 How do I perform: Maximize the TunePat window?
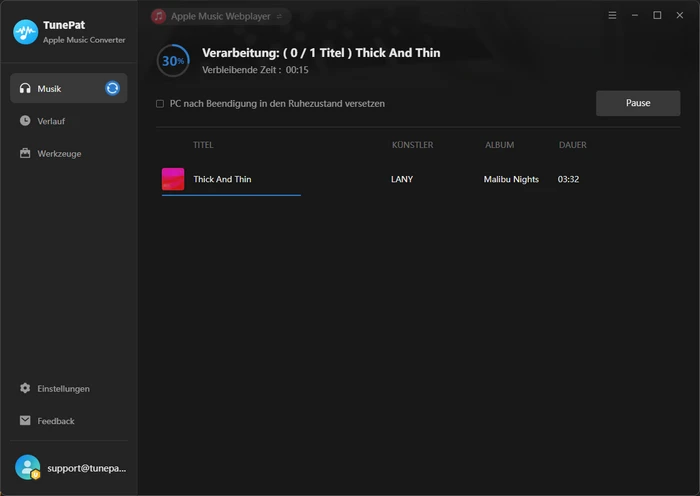pos(657,15)
